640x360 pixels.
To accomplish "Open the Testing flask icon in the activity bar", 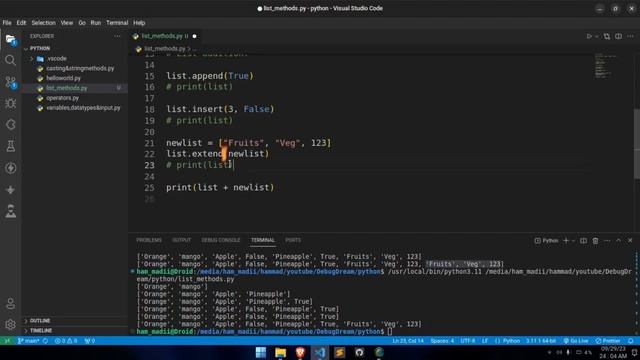I will click(11, 146).
